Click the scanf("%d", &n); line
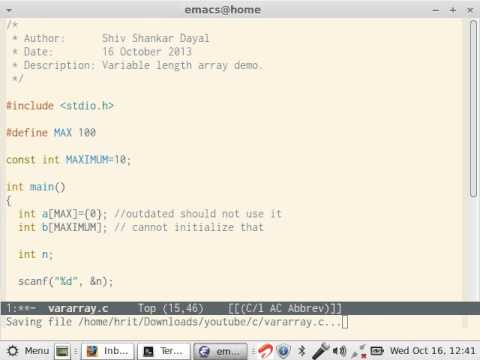Image resolution: width=480 pixels, height=360 pixels. pos(66,282)
